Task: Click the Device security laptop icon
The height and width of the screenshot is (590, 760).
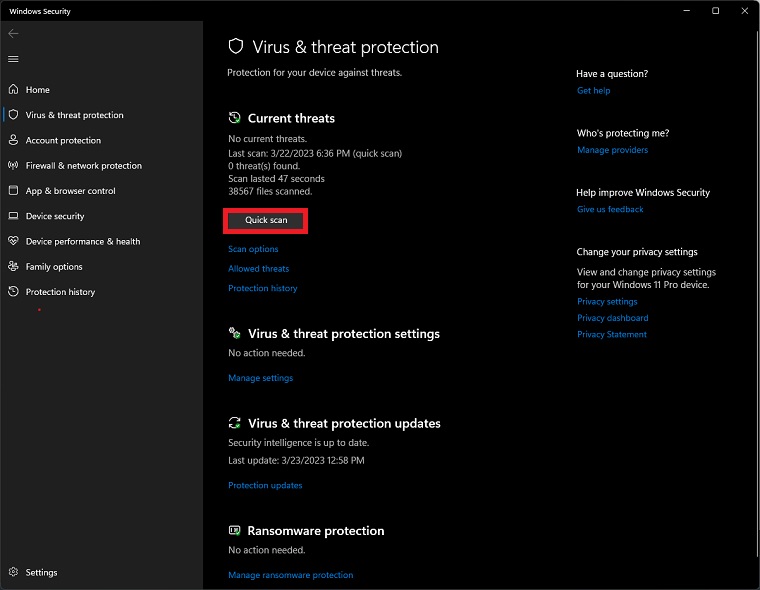Action: (x=14, y=216)
